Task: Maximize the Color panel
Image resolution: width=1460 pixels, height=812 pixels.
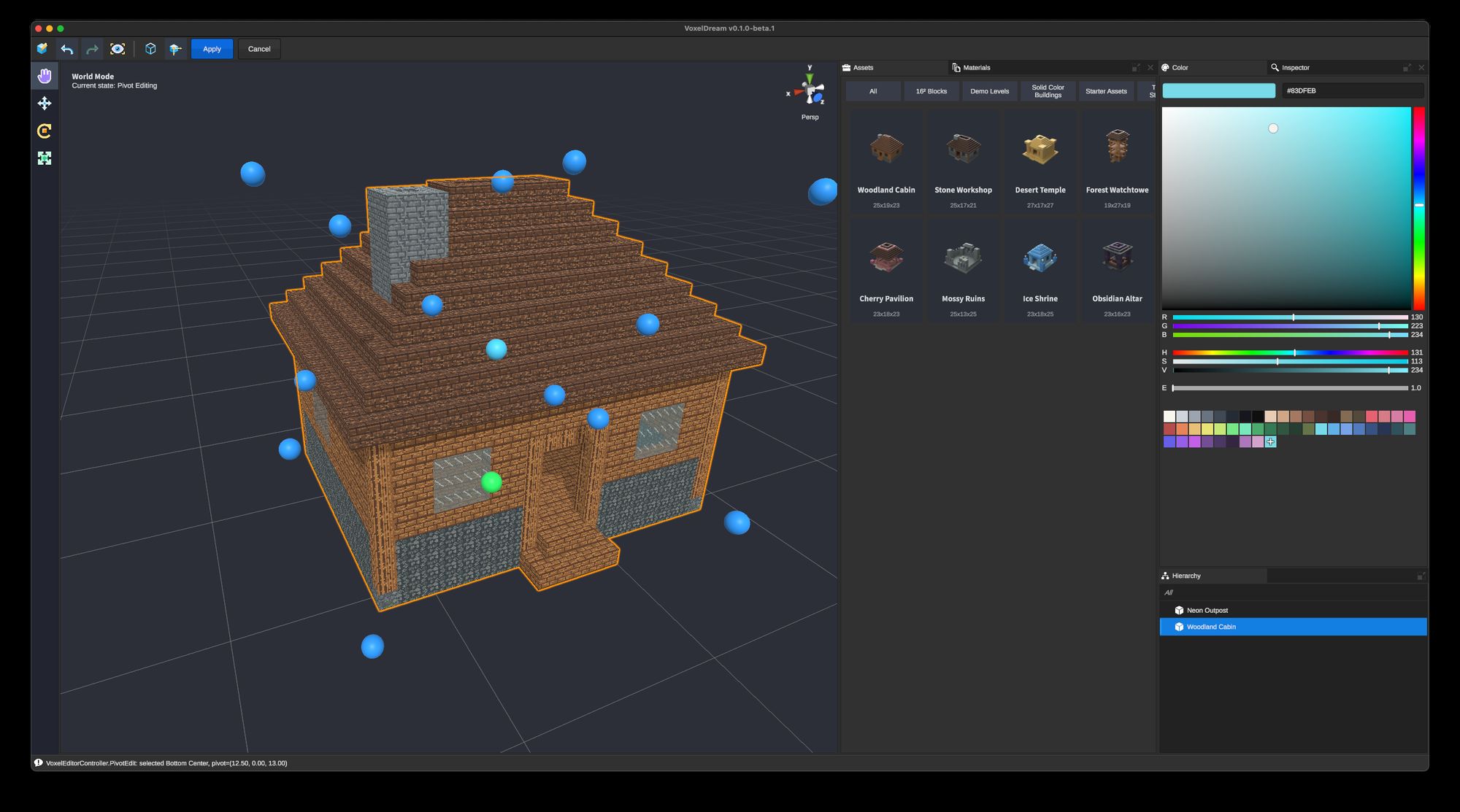Action: (1407, 68)
